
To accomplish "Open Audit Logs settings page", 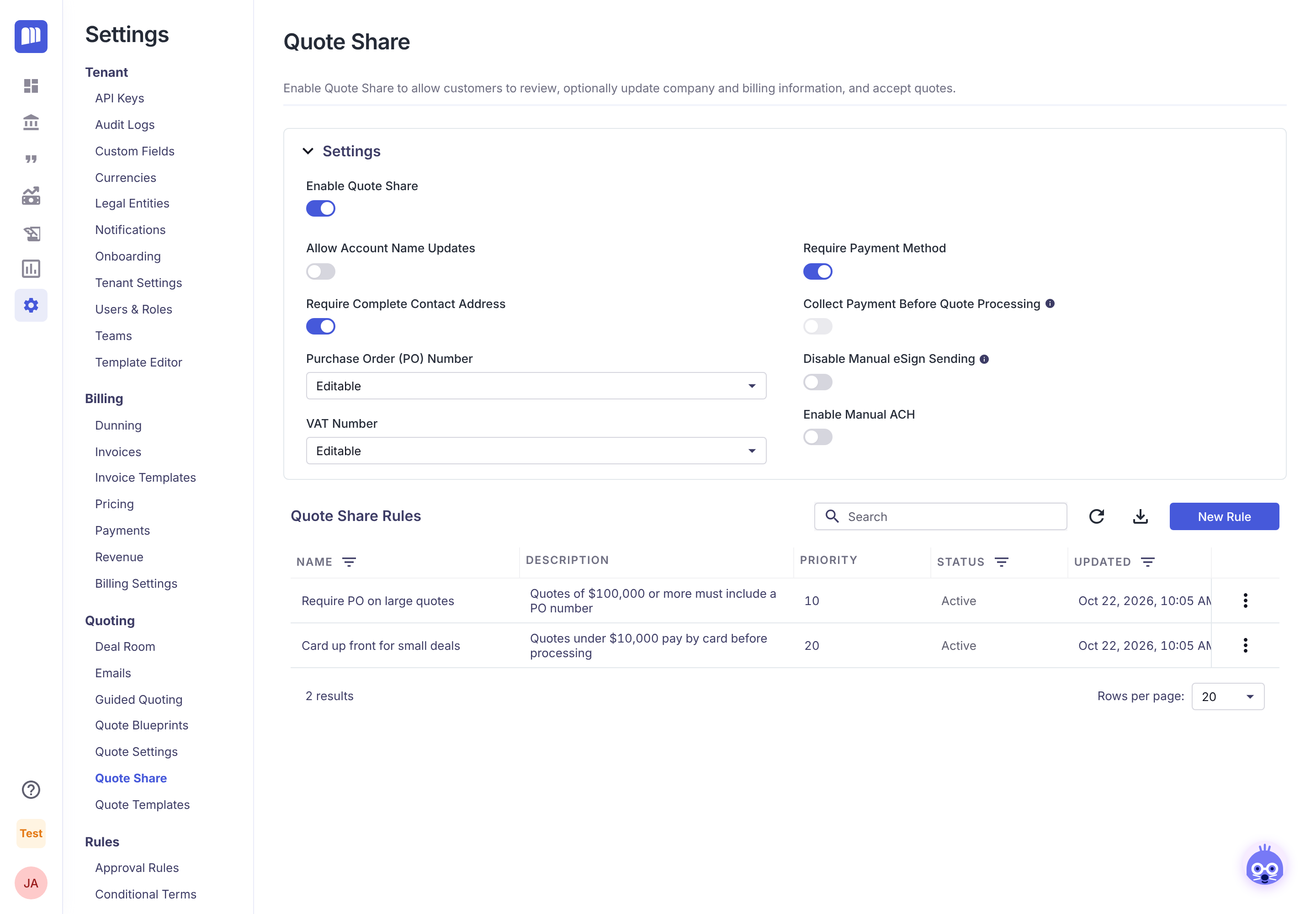I will pyautogui.click(x=125, y=125).
